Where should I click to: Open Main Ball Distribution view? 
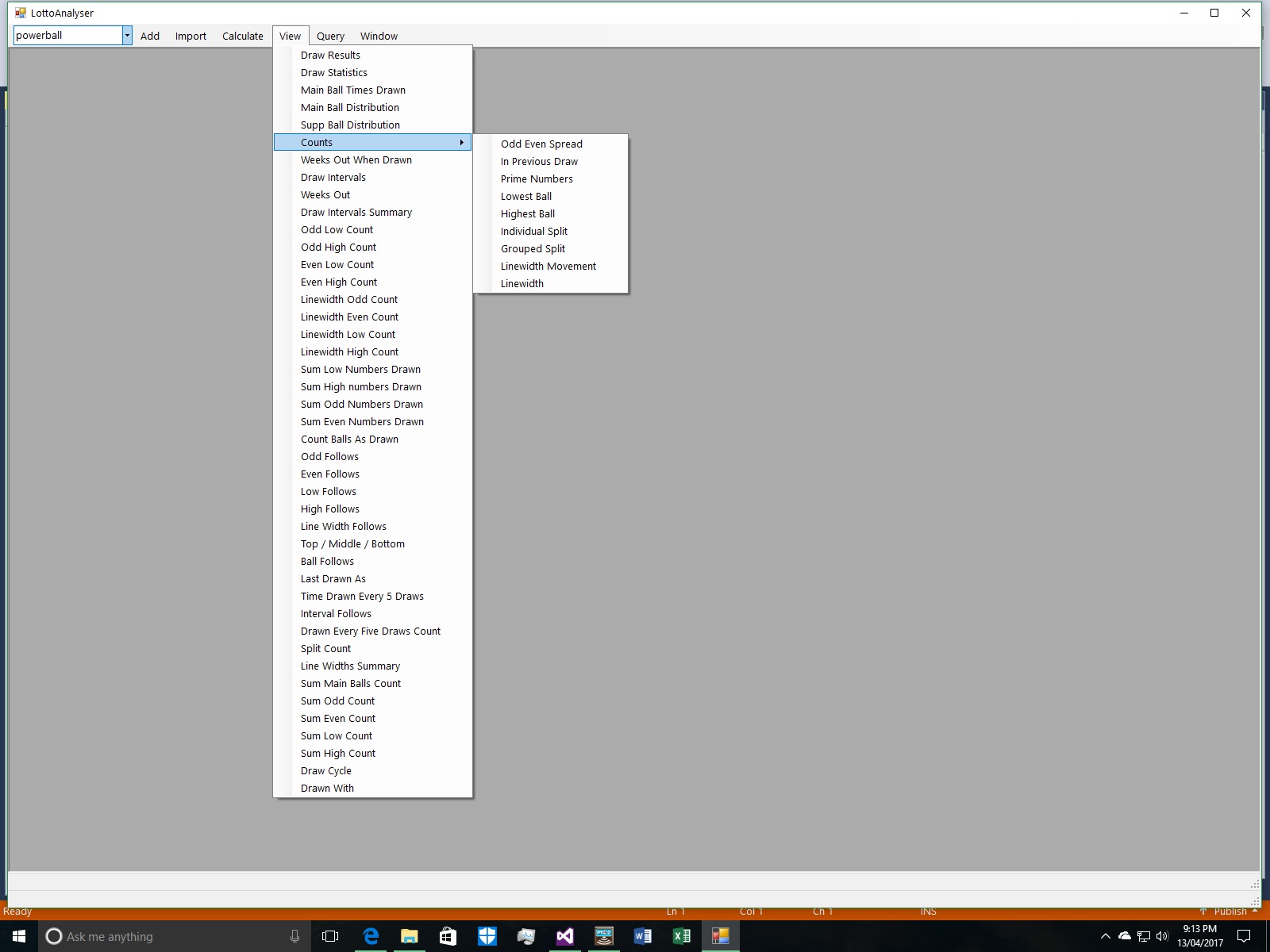click(372, 107)
